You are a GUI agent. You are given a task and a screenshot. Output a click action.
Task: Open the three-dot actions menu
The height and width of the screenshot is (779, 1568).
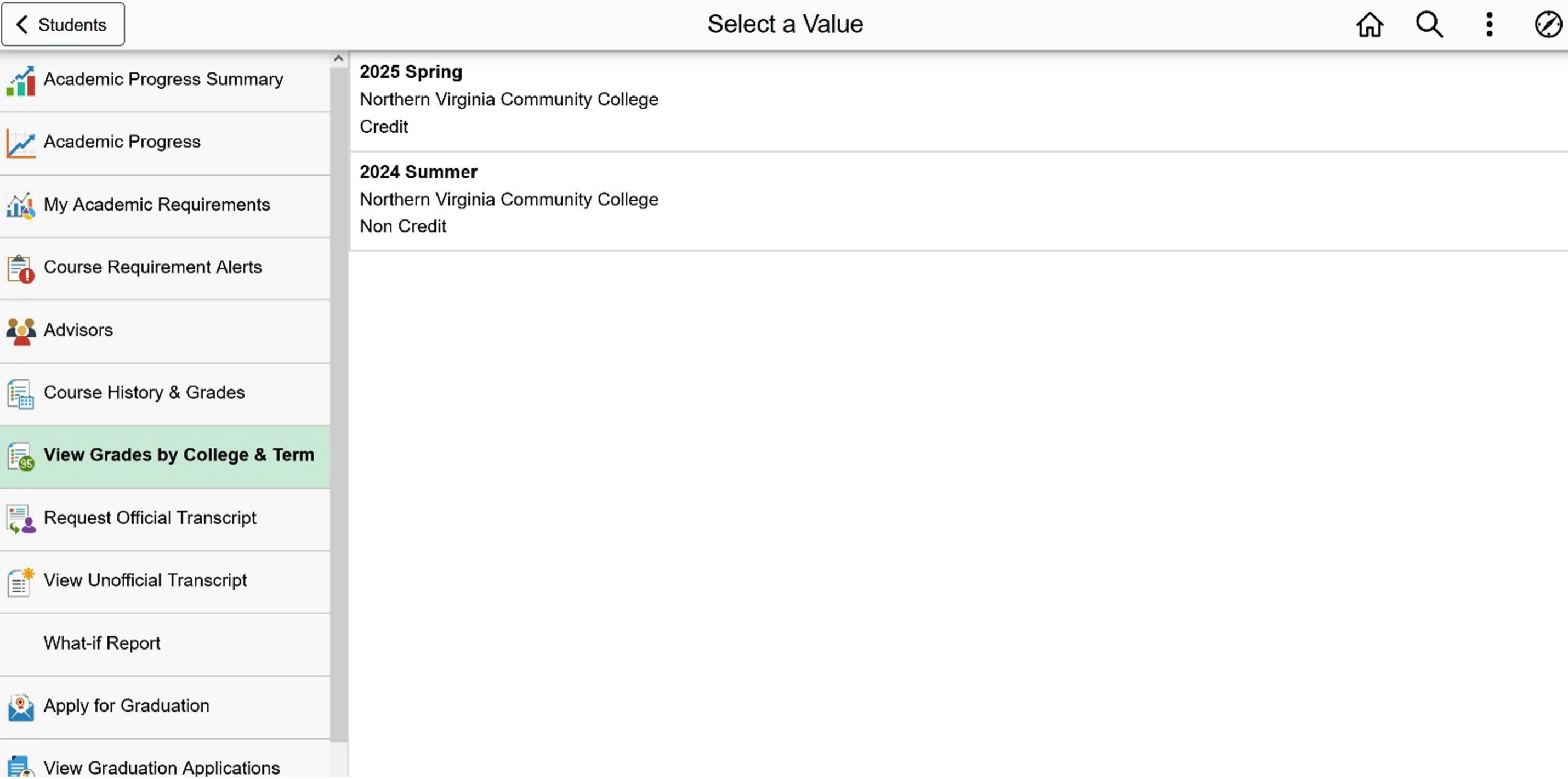(x=1489, y=25)
